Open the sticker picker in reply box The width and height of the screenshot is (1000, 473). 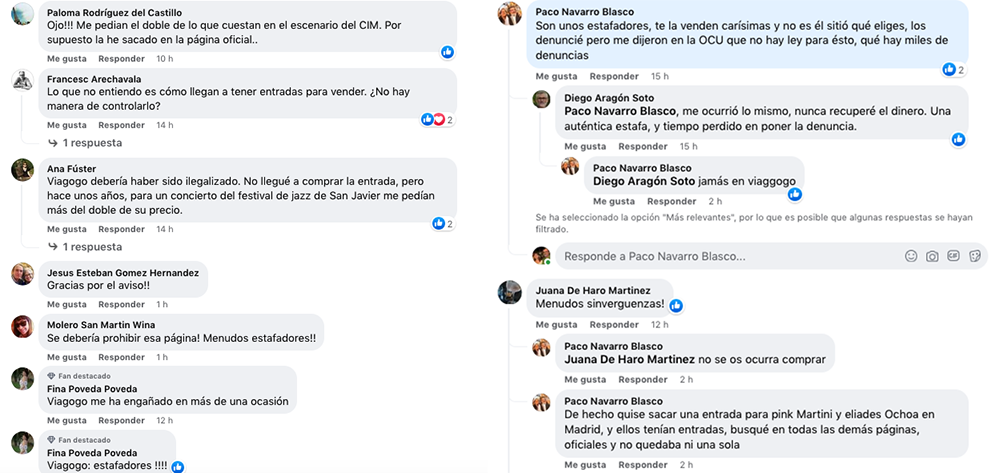click(x=974, y=256)
